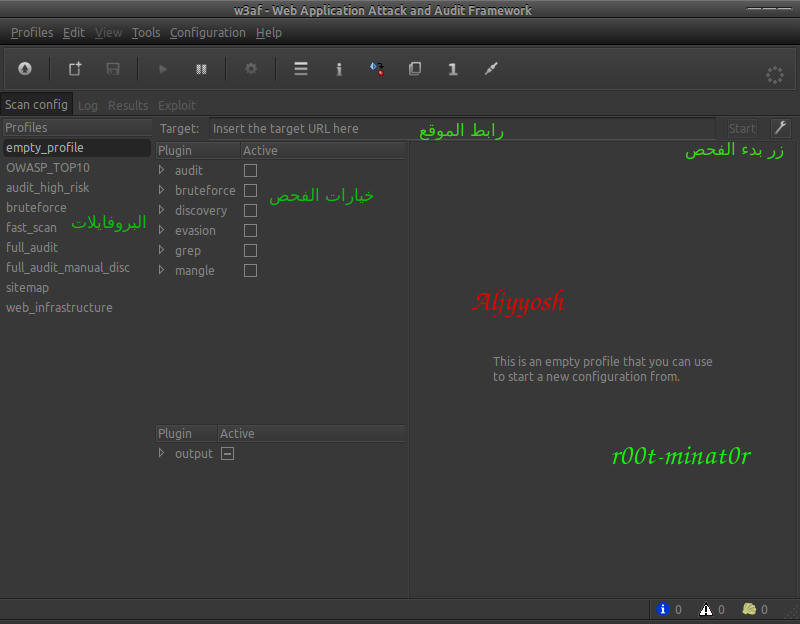Click the upper Plugin column header
Image resolution: width=800 pixels, height=624 pixels.
(x=198, y=151)
